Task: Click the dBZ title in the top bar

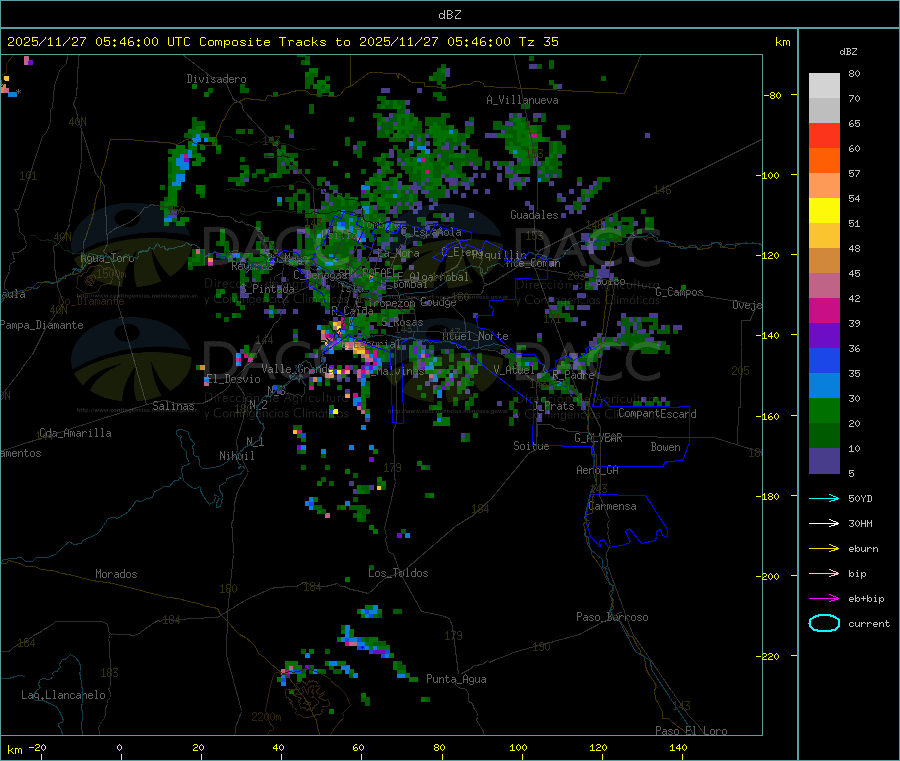Action: [449, 15]
